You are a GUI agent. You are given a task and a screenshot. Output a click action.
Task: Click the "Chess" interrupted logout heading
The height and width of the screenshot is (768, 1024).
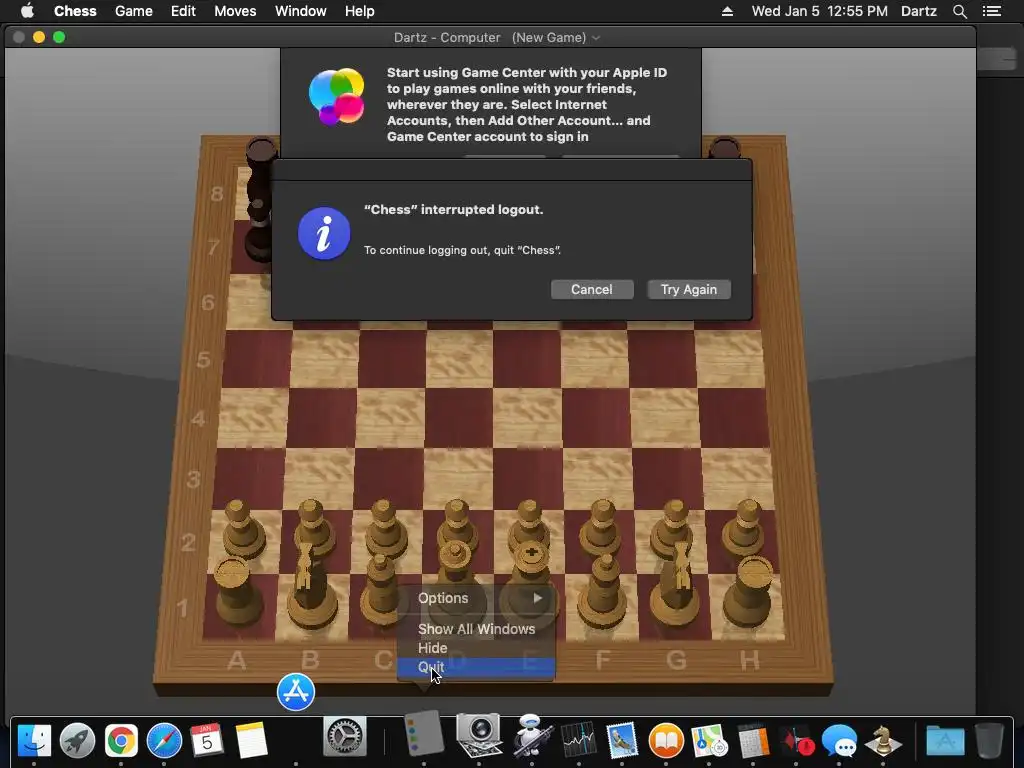(x=453, y=210)
